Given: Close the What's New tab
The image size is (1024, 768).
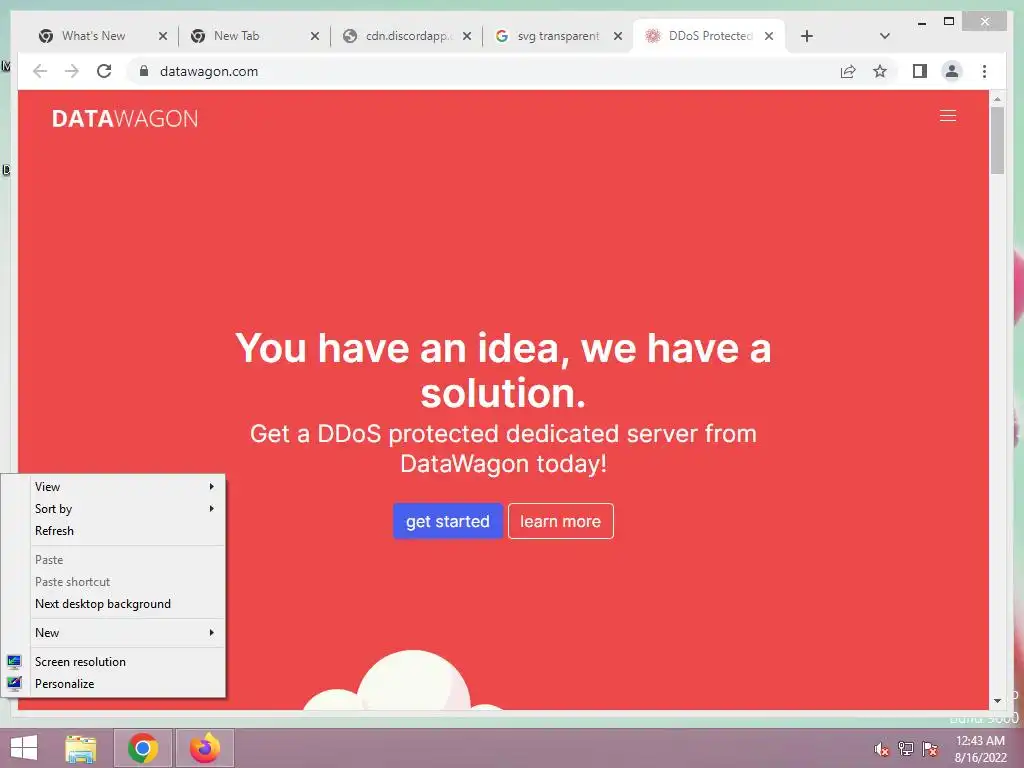Looking at the screenshot, I should (x=163, y=36).
